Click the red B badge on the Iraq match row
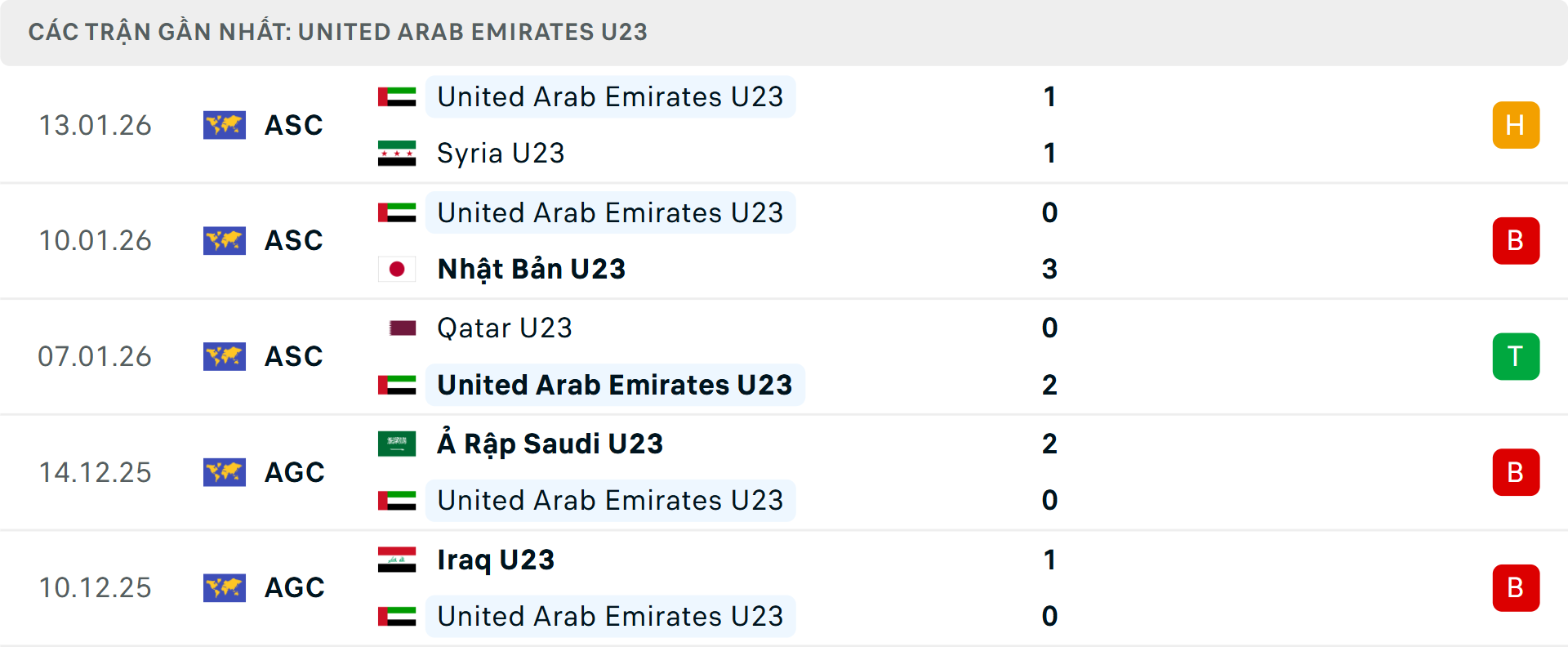Viewport: 1568px width, 647px height. point(1516,587)
